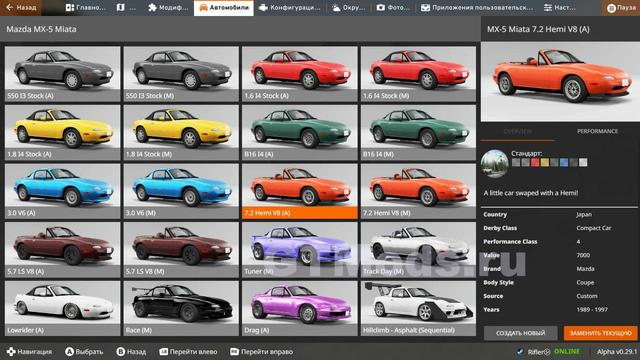Viewport: 640px width, 360px height.
Task: Pick the white Lowrider (A) car
Action: coord(62,309)
